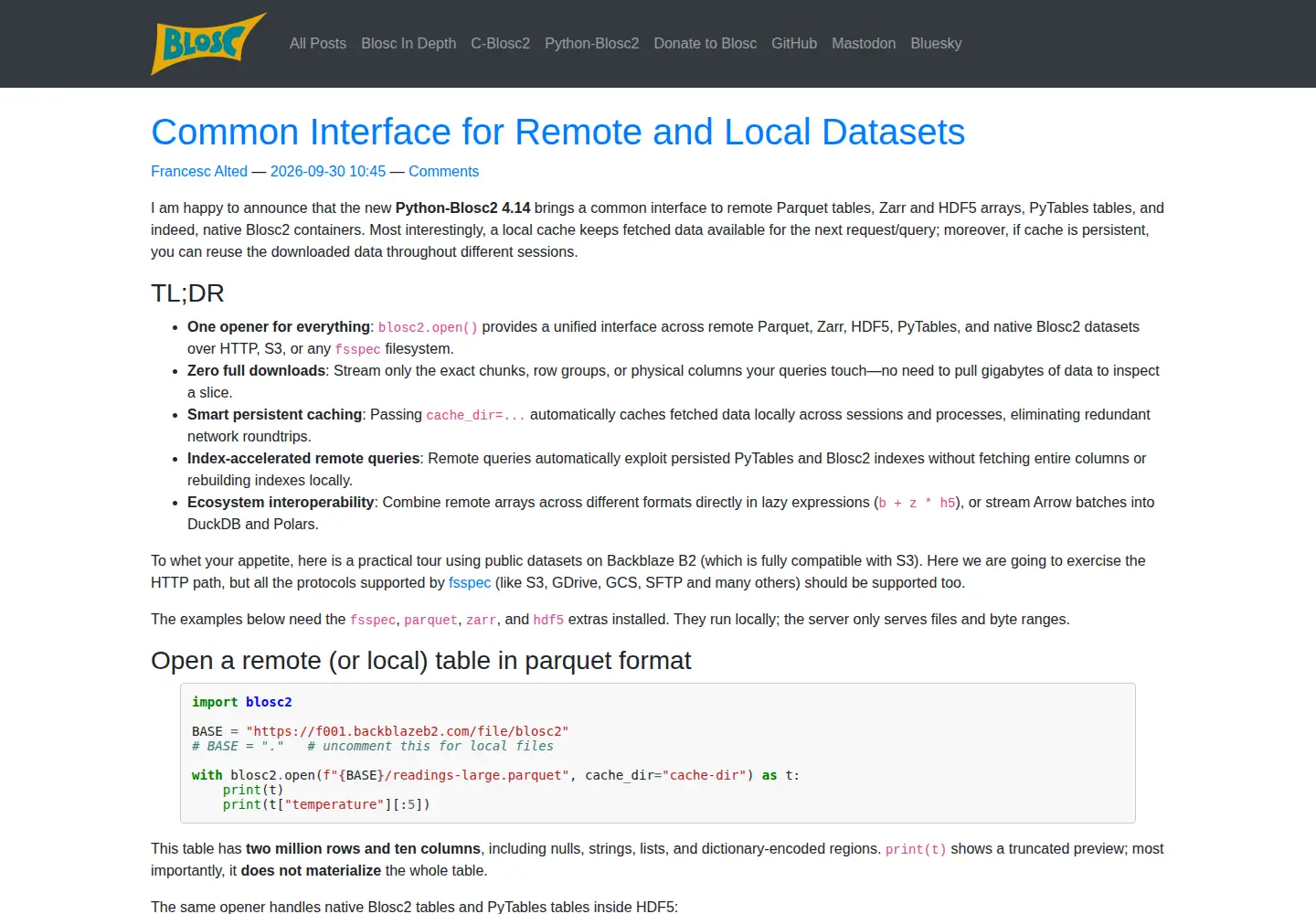Click the 'Open a remote (or local) table' heading
The width and height of the screenshot is (1316, 914).
421,661
